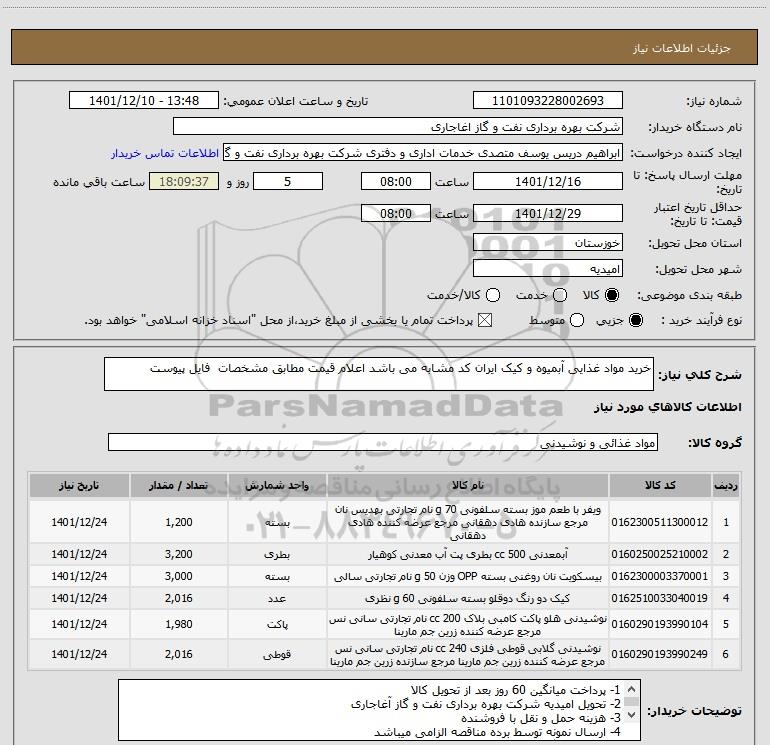The width and height of the screenshot is (770, 745).
Task: Click the price validity date 1401/12/29
Action: (x=548, y=214)
